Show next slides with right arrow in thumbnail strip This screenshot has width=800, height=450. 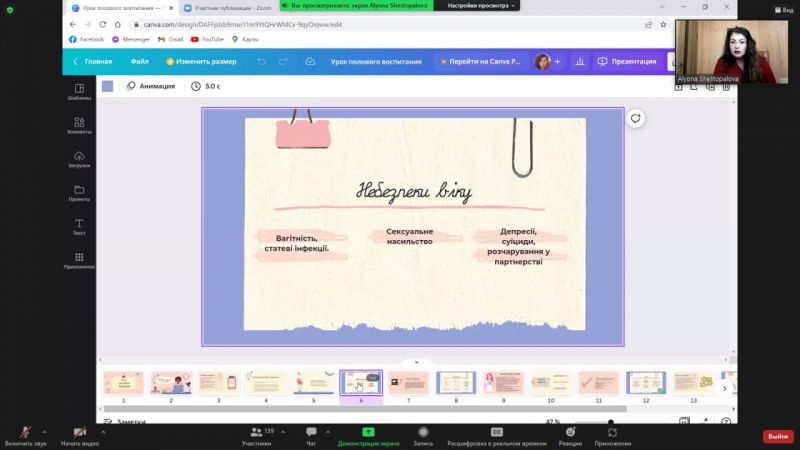[x=724, y=388]
